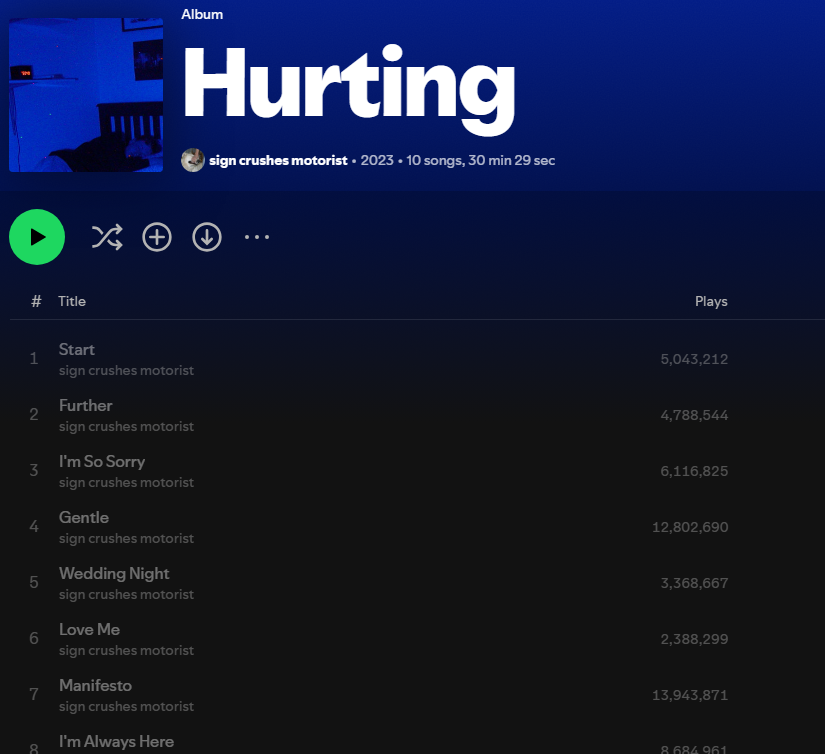Click the # column header

point(36,301)
